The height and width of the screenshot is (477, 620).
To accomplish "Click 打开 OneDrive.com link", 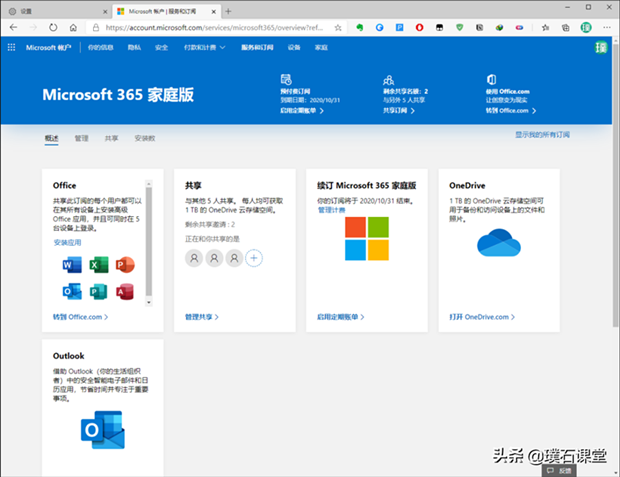I will click(482, 317).
